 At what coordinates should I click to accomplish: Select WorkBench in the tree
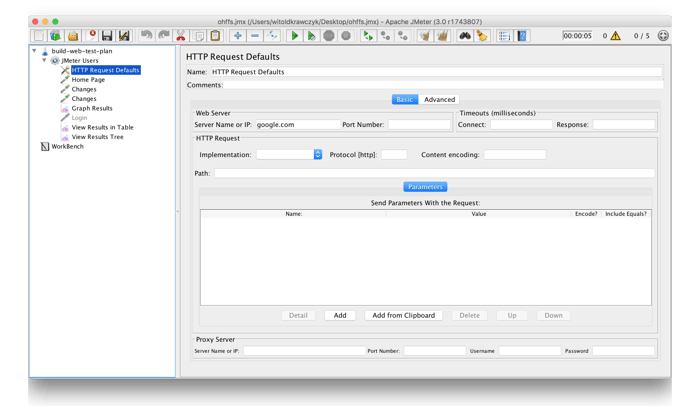coord(67,146)
